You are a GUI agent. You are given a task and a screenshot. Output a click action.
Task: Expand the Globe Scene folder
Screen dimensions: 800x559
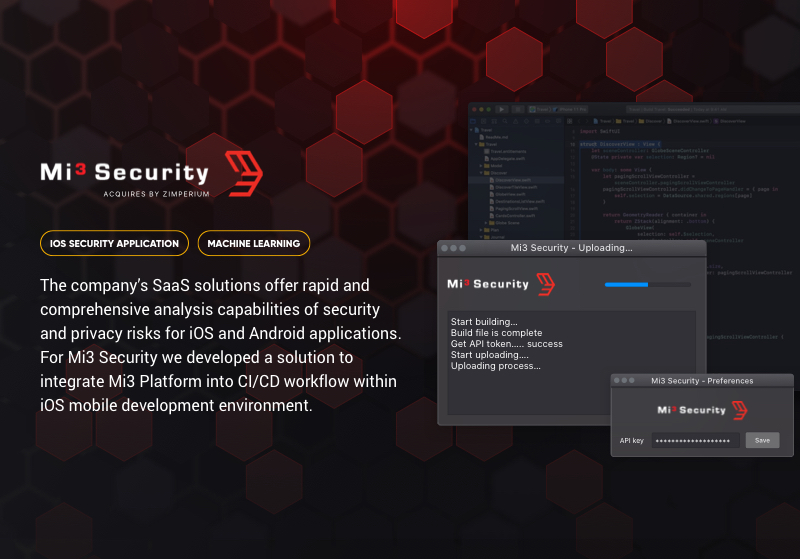click(486, 223)
